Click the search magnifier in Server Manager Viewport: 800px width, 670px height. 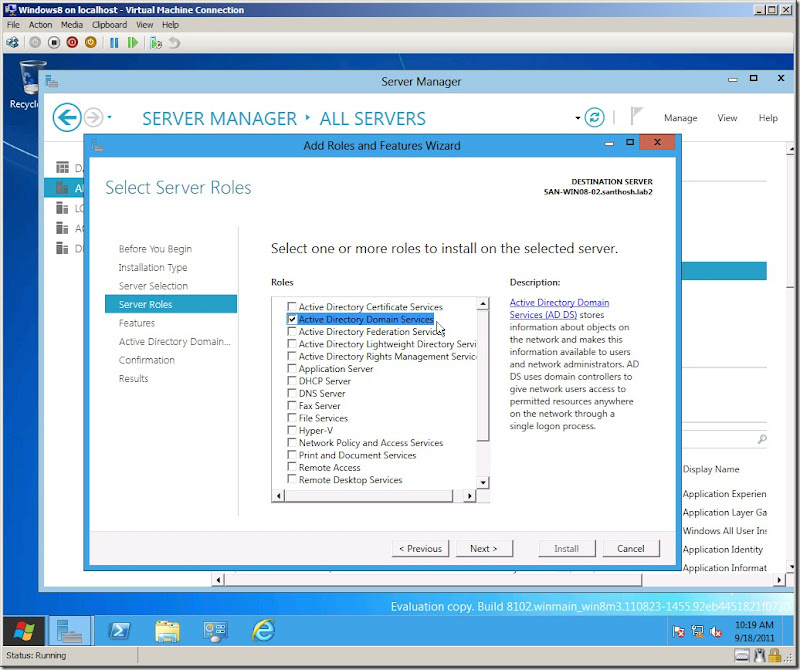coord(762,439)
